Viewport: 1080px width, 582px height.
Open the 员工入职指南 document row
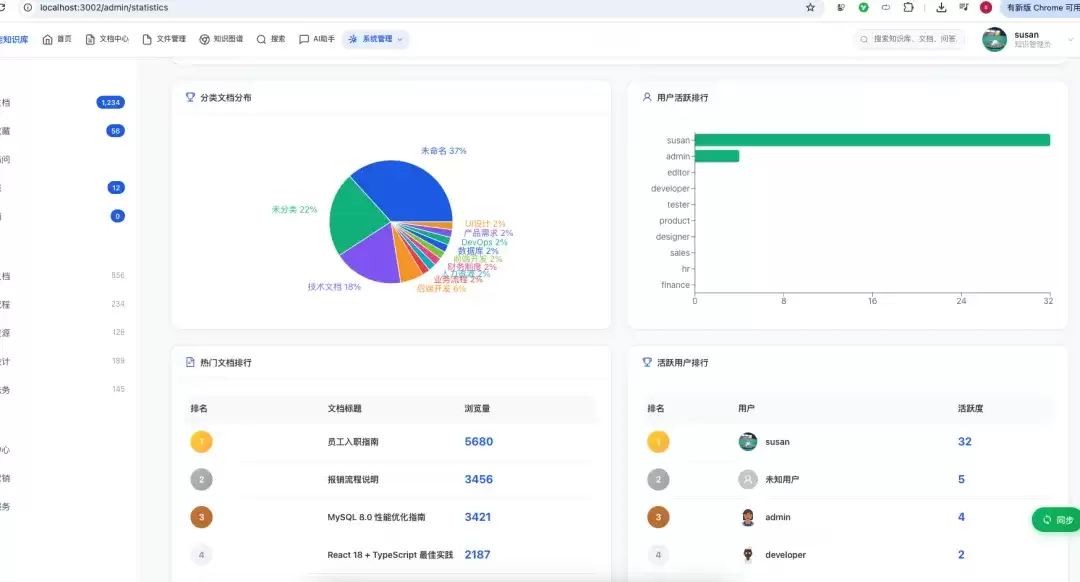point(391,441)
